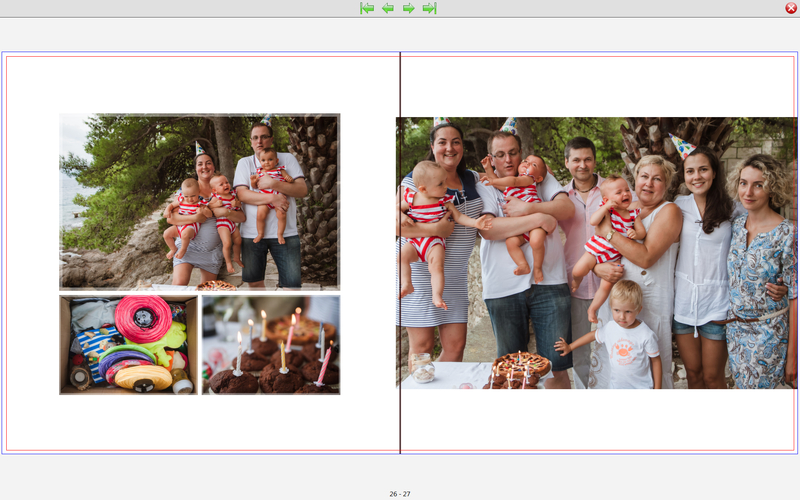800x500 pixels.
Task: Skip to the last page spread
Action: (x=429, y=8)
